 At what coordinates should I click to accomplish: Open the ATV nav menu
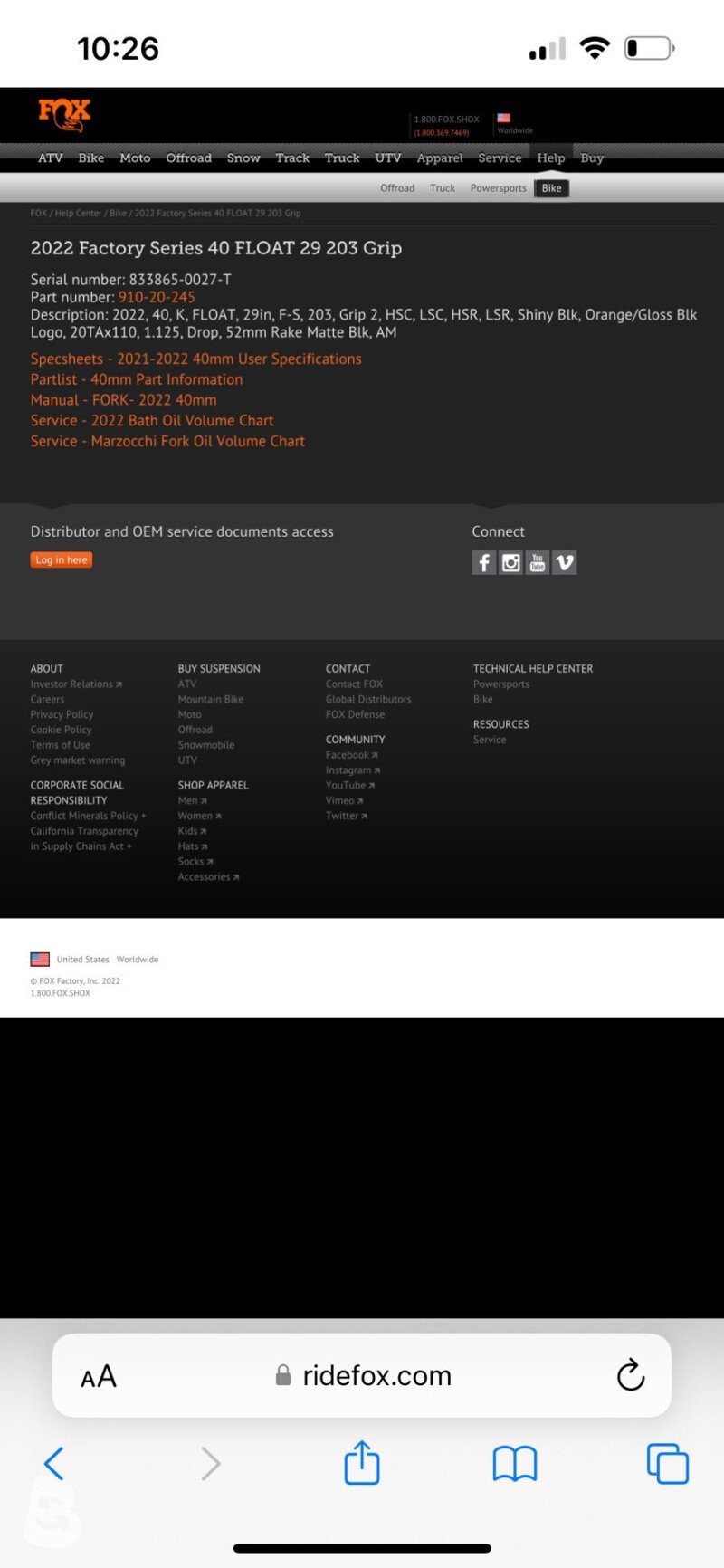tap(51, 158)
